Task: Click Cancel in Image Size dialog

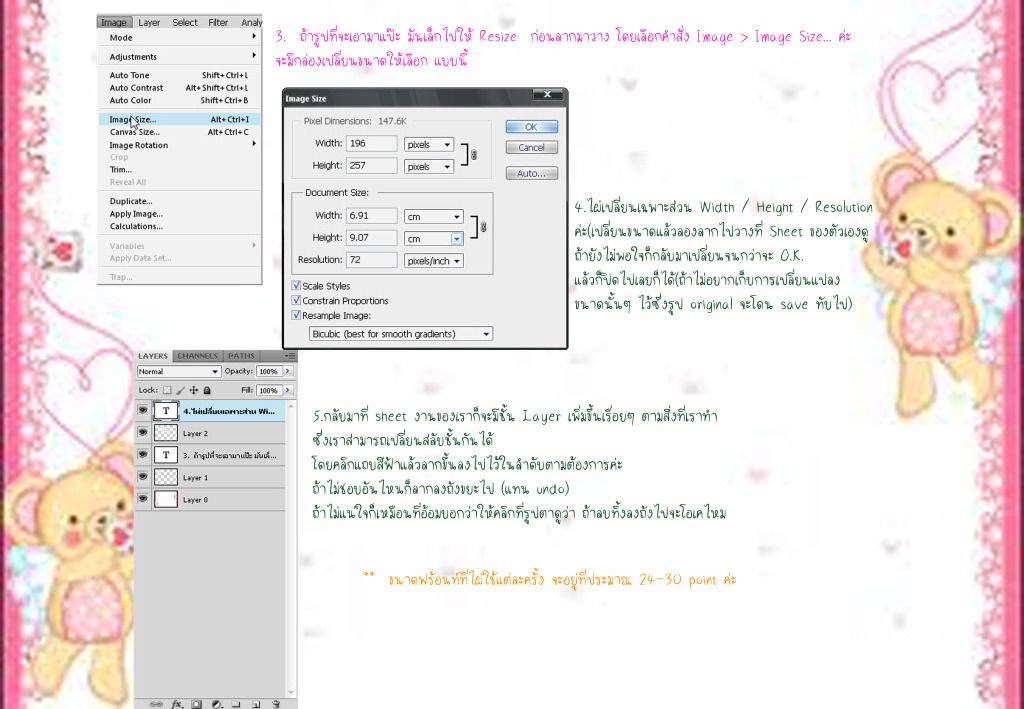Action: pyautogui.click(x=532, y=148)
